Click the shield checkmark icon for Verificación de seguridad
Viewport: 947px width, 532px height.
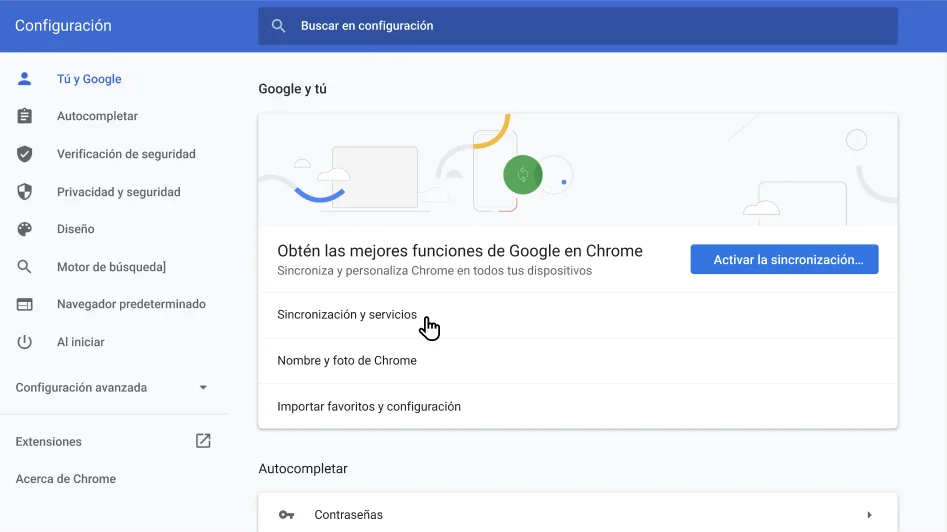click(25, 154)
